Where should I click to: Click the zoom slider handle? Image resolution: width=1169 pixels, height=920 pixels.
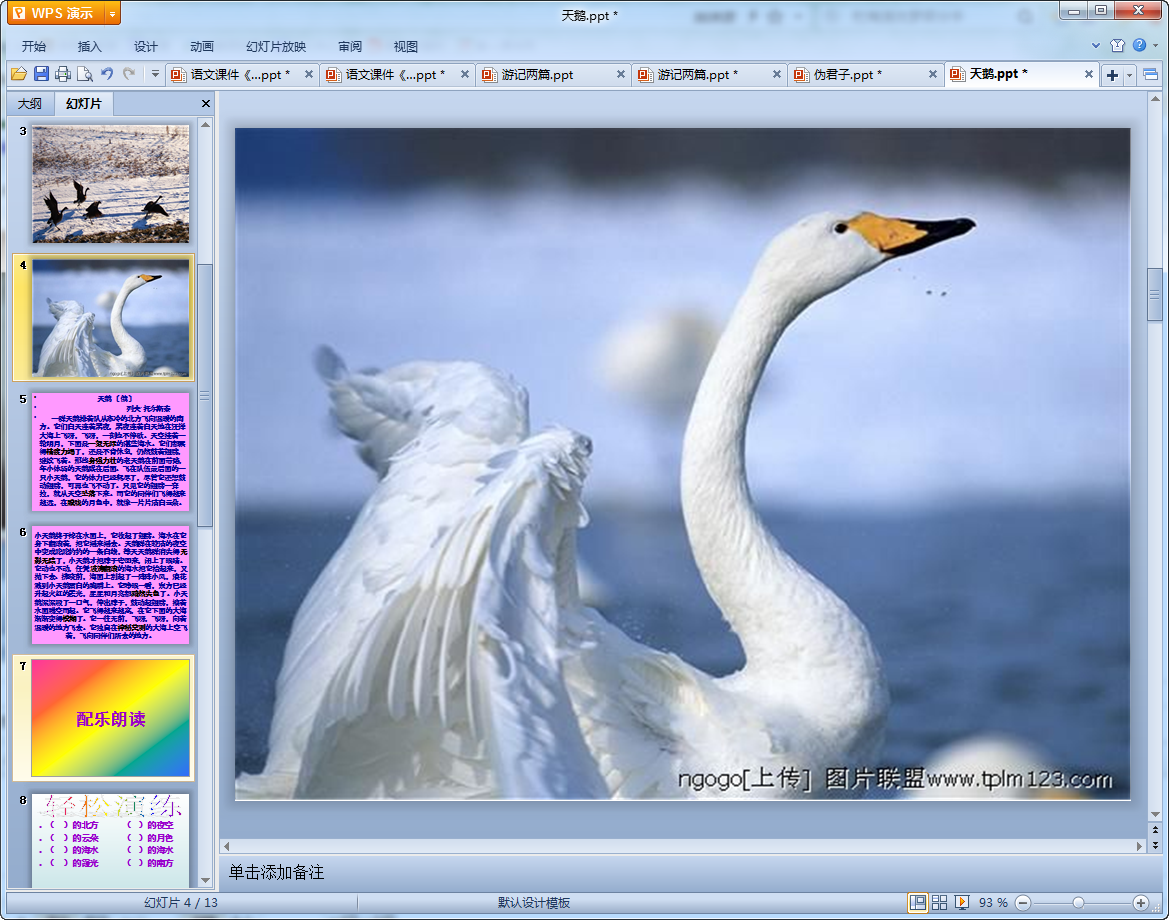coord(1078,902)
